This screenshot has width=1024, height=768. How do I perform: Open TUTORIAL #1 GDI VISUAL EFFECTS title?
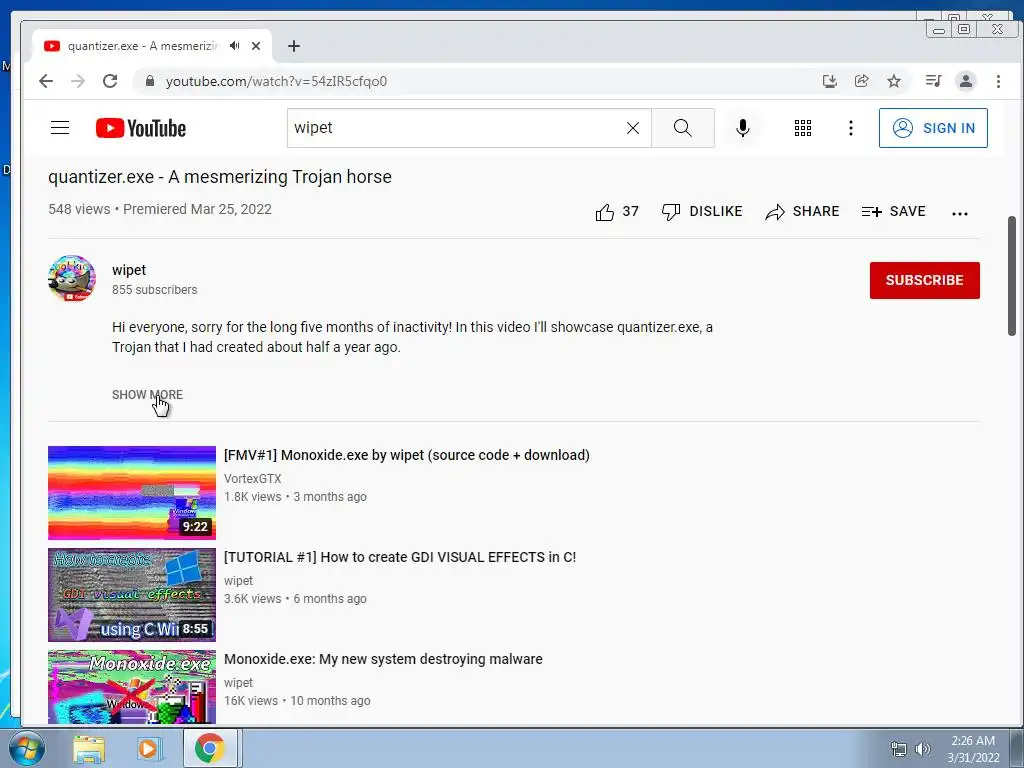tap(400, 557)
